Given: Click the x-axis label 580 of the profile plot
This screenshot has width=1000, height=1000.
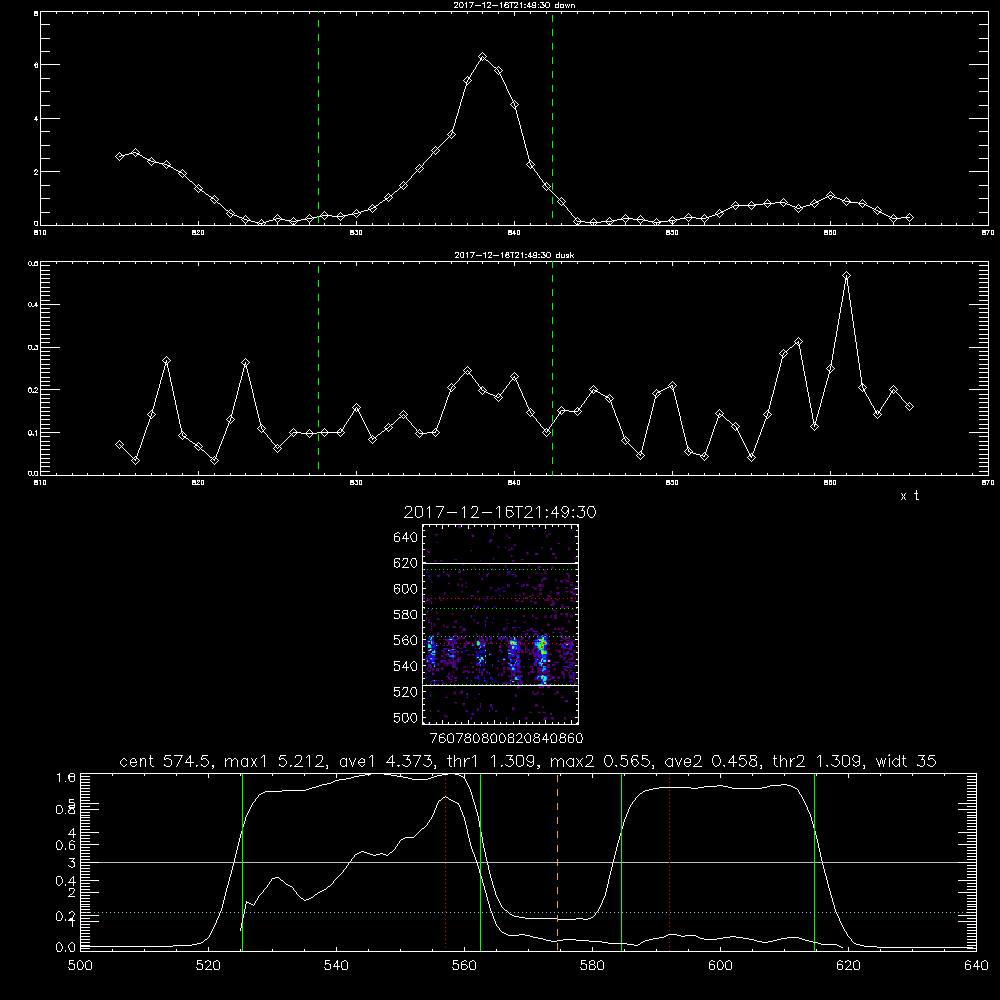Looking at the screenshot, I should [592, 966].
